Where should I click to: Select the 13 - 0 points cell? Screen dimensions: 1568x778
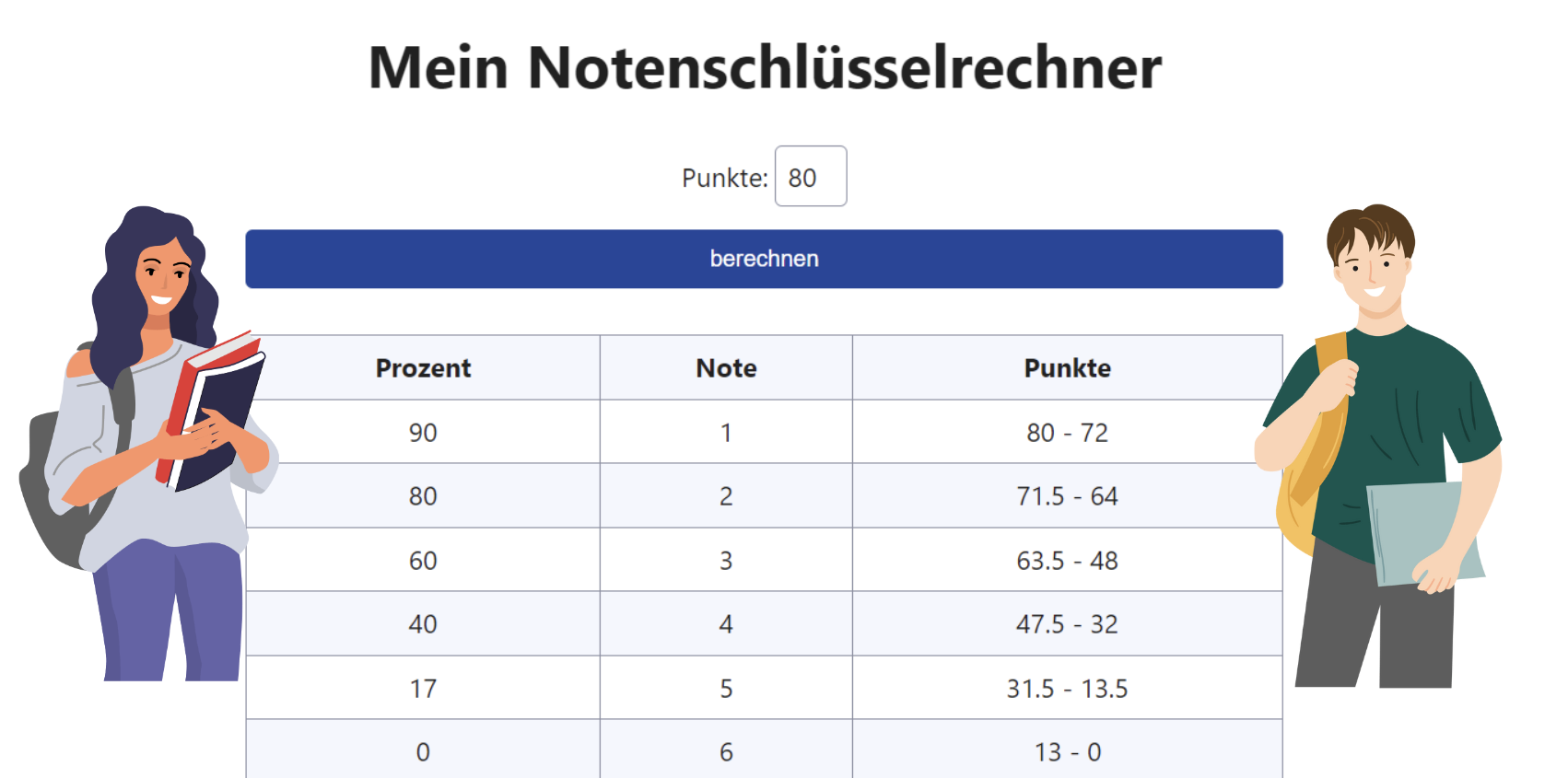(1068, 749)
